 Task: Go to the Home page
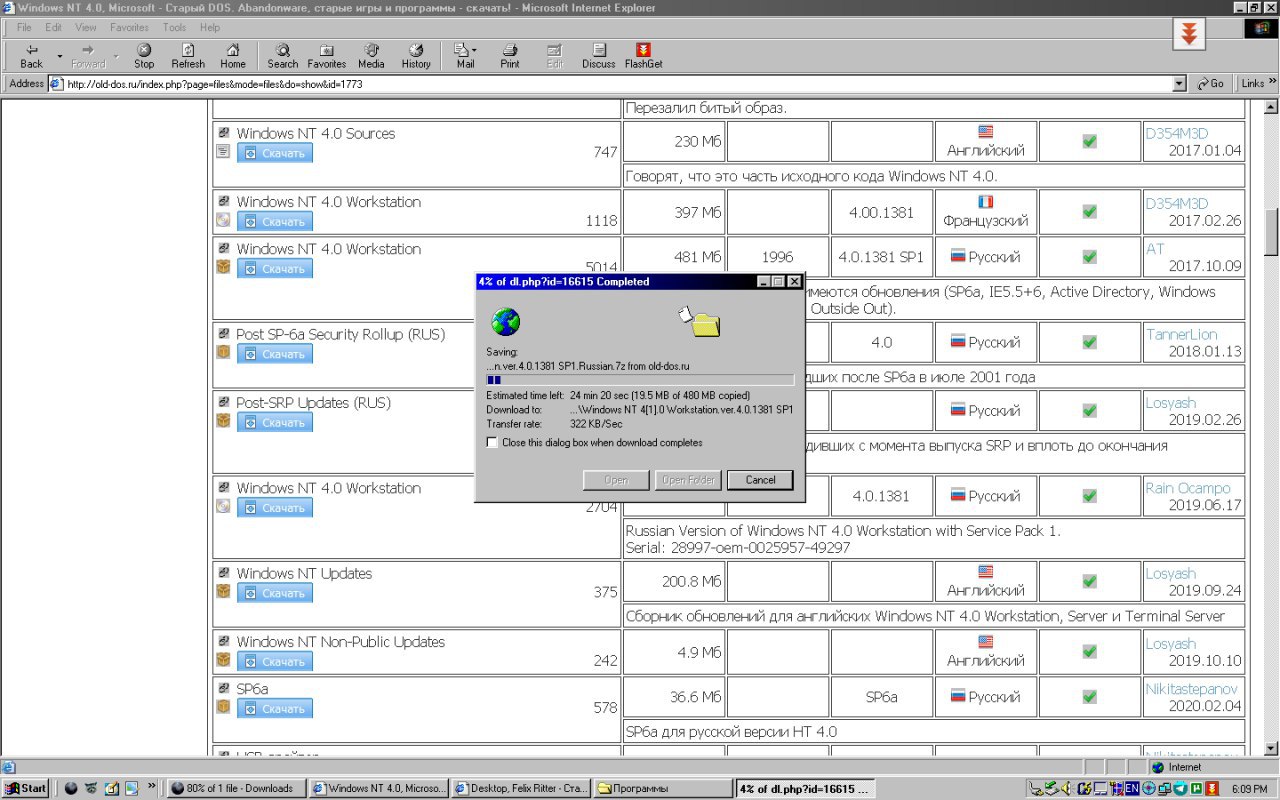[233, 56]
